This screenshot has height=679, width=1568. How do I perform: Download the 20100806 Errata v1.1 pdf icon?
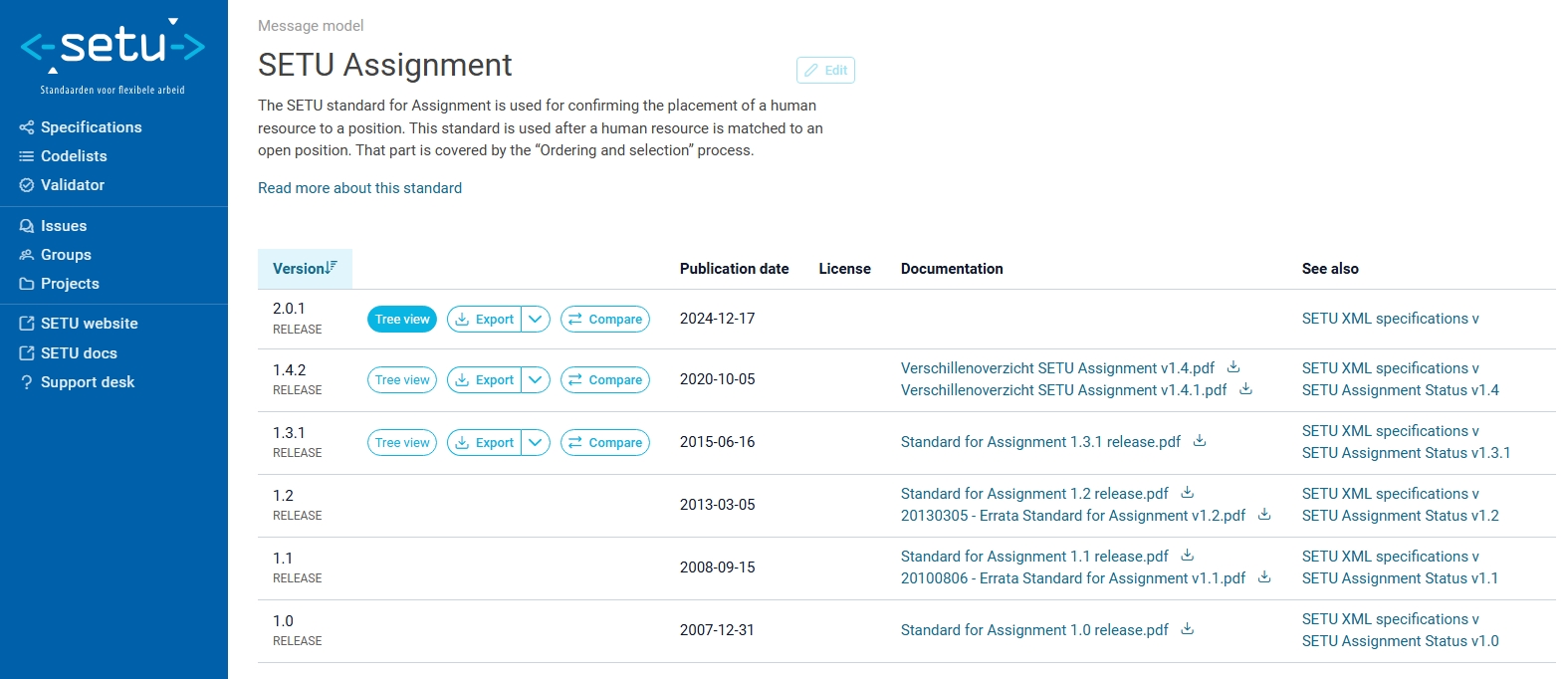pos(1264,577)
